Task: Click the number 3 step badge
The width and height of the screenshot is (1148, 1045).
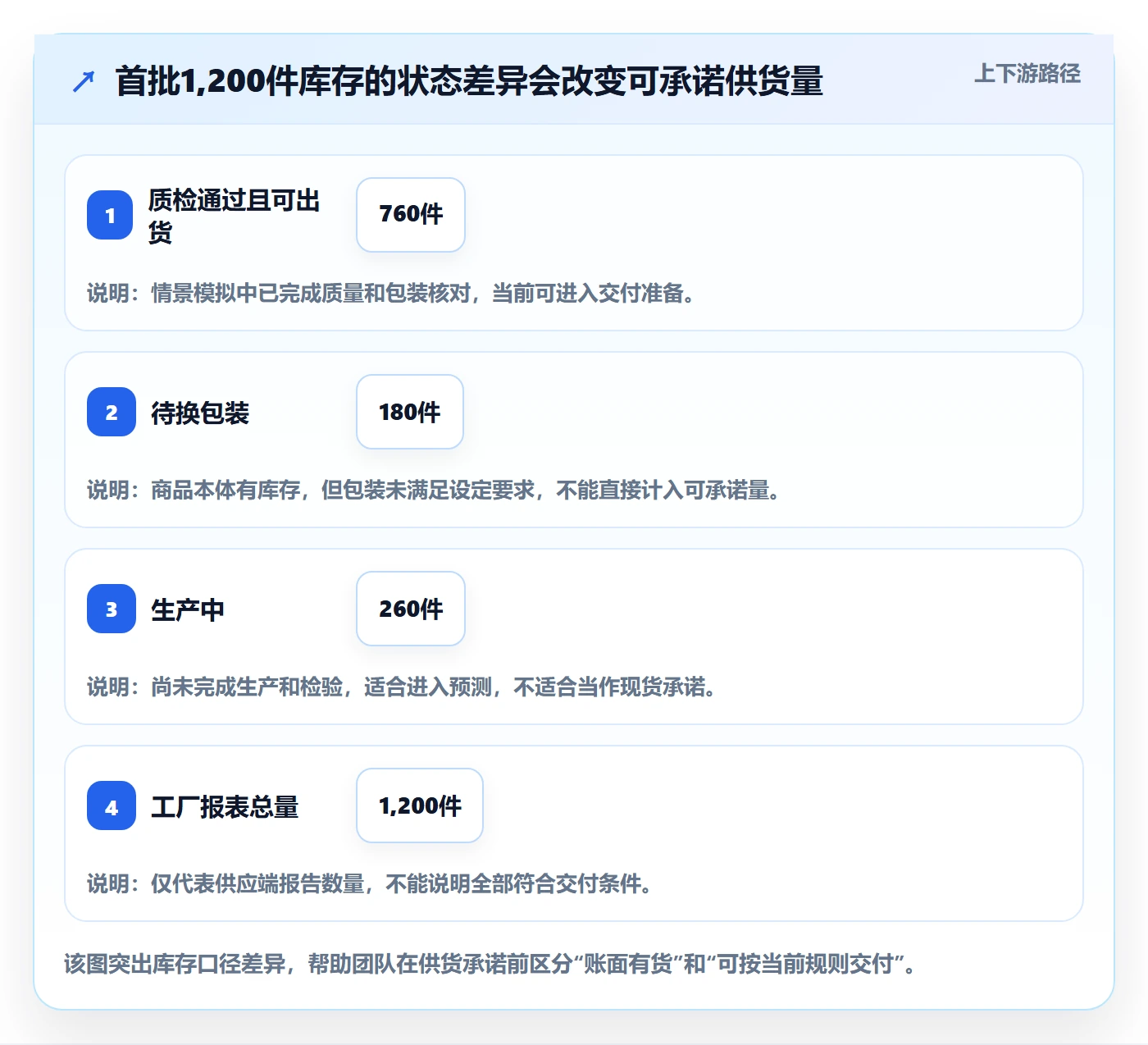Action: (112, 609)
